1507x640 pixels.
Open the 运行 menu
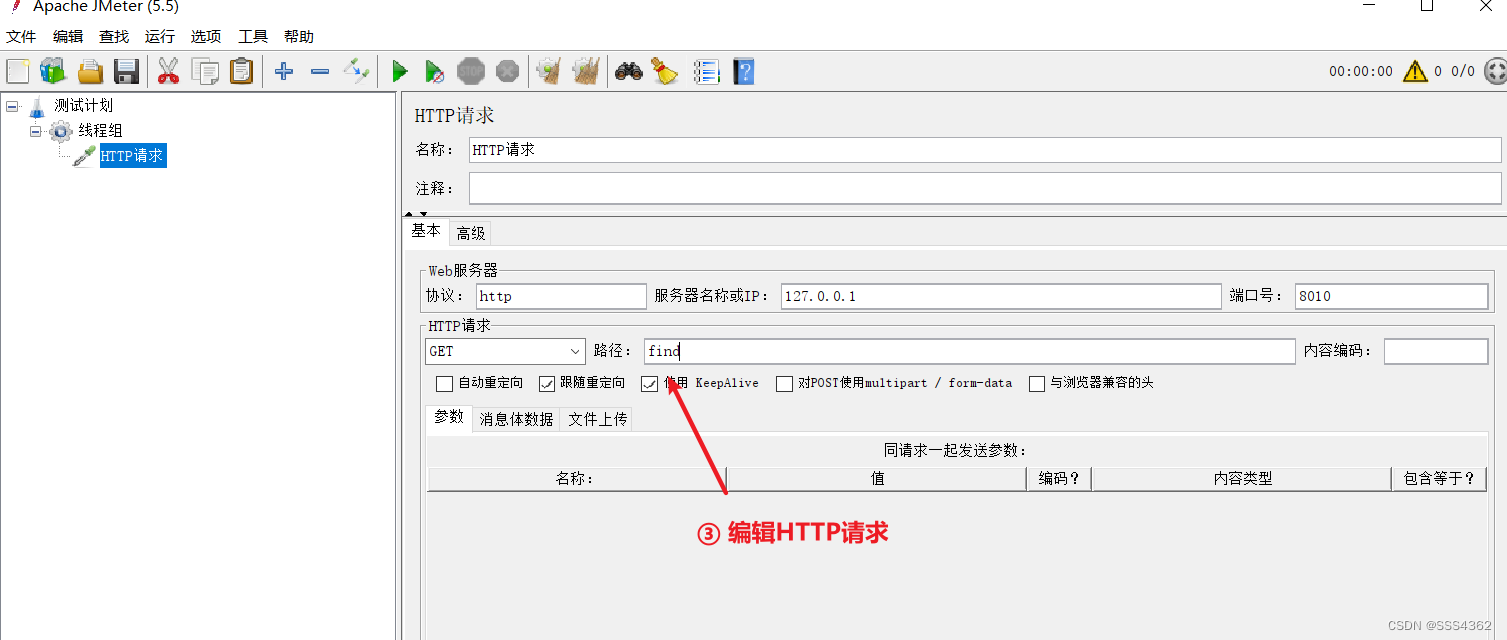[x=160, y=36]
